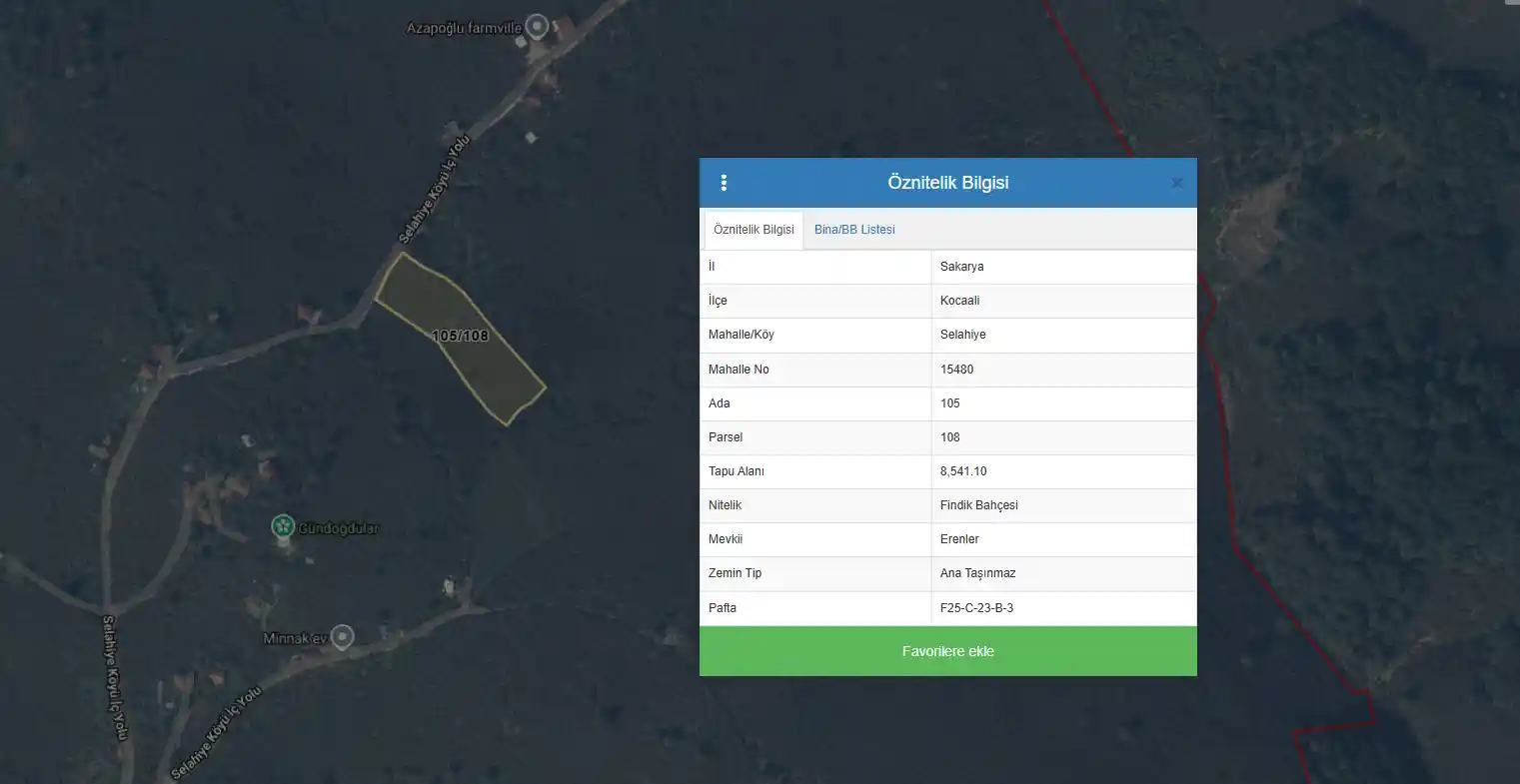1520x784 pixels.
Task: Click the Tapu Alanı field label
Action: coord(736,471)
